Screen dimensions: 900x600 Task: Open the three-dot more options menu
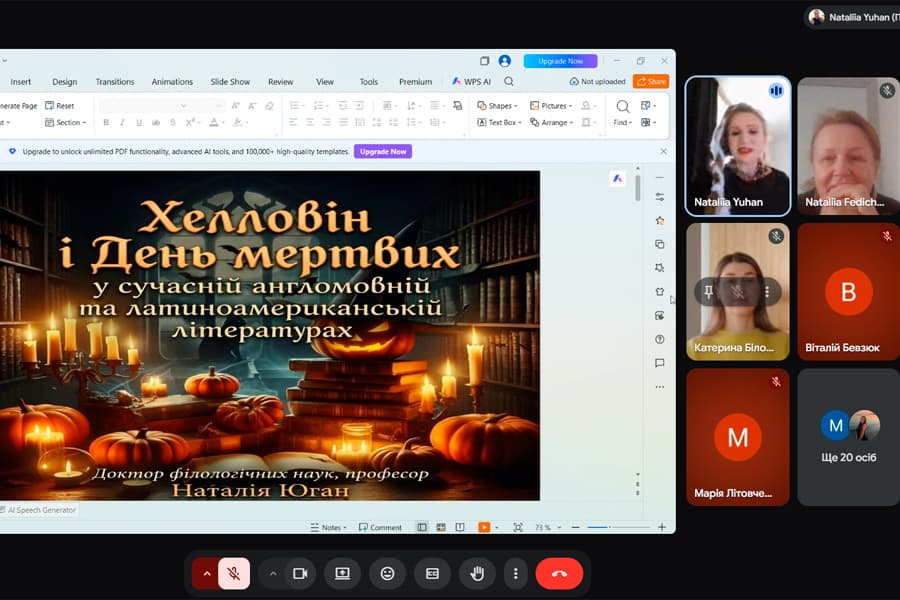(515, 573)
